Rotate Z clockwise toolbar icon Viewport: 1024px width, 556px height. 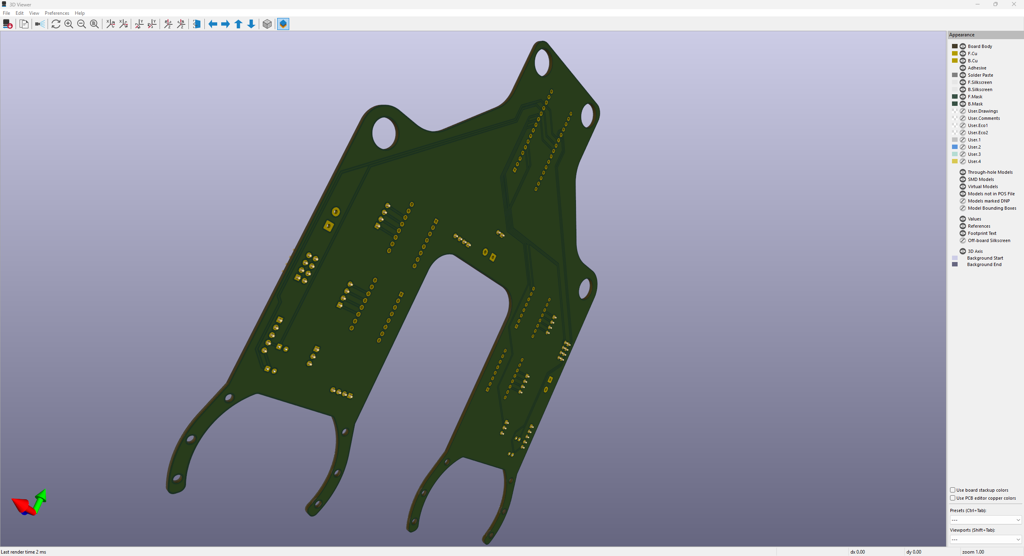coord(168,24)
